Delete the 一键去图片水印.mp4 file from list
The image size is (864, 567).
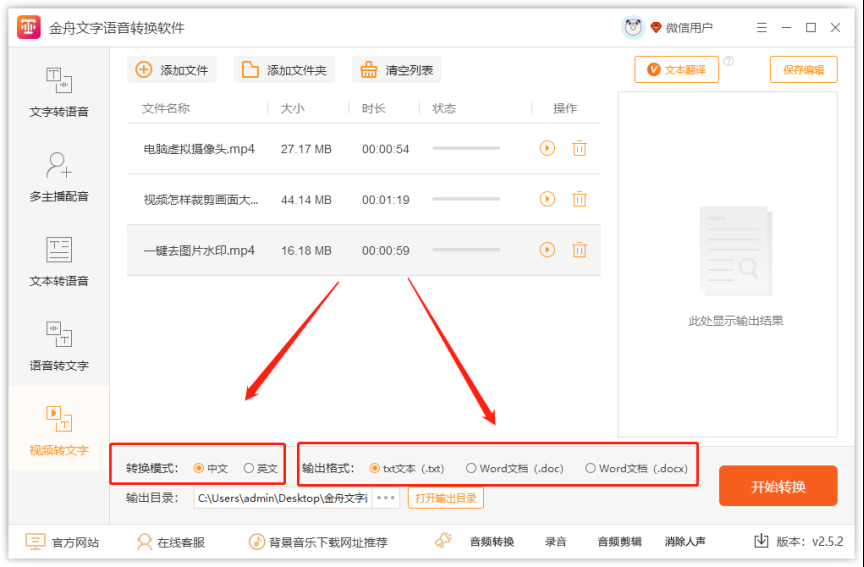click(x=579, y=250)
